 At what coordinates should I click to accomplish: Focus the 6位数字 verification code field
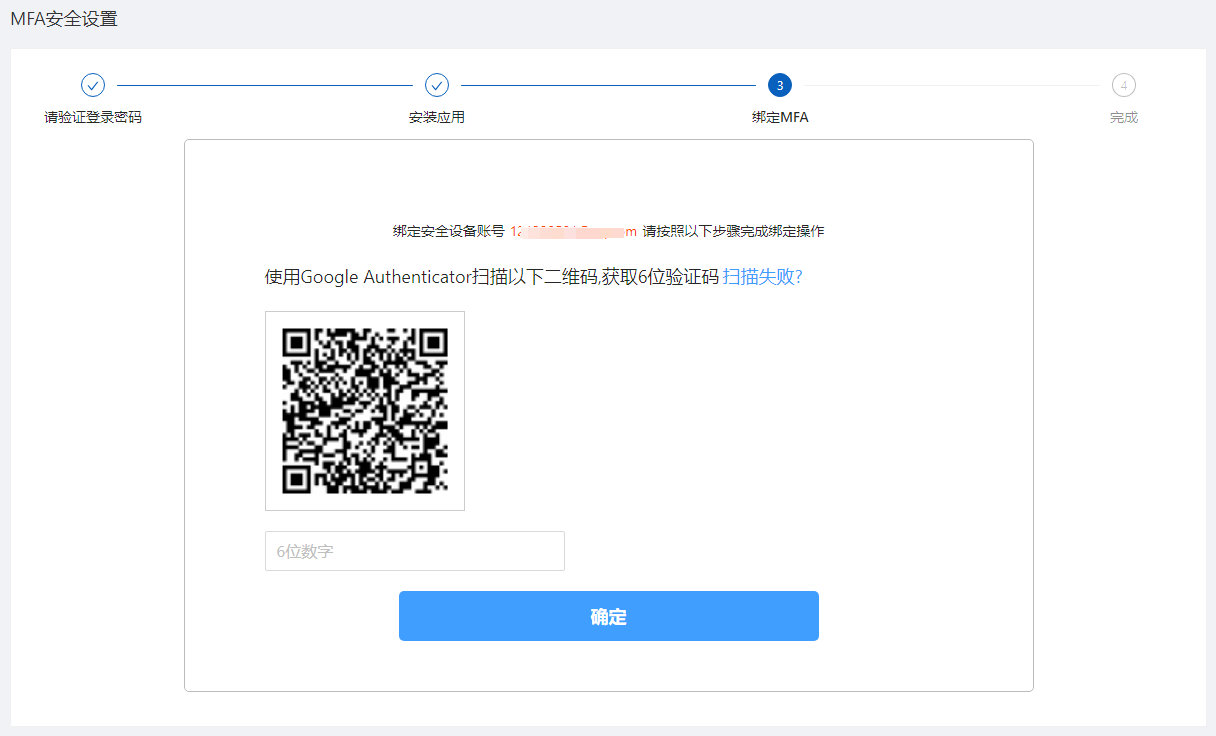[415, 551]
